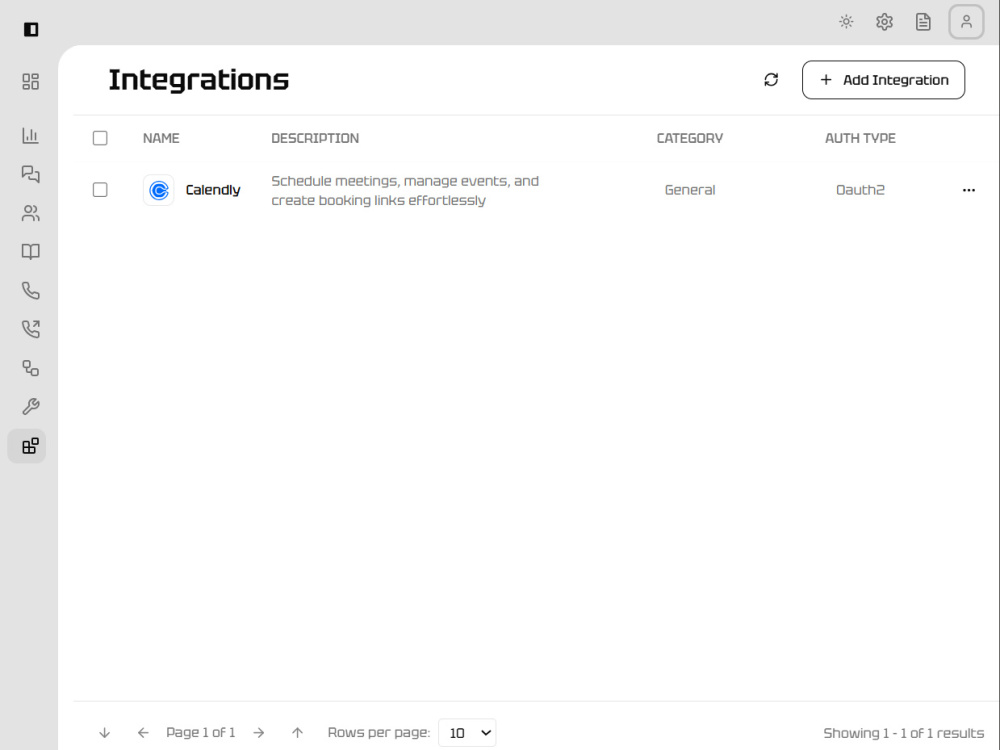Image resolution: width=1000 pixels, height=750 pixels.
Task: Click the Integrations page heading
Action: (198, 80)
